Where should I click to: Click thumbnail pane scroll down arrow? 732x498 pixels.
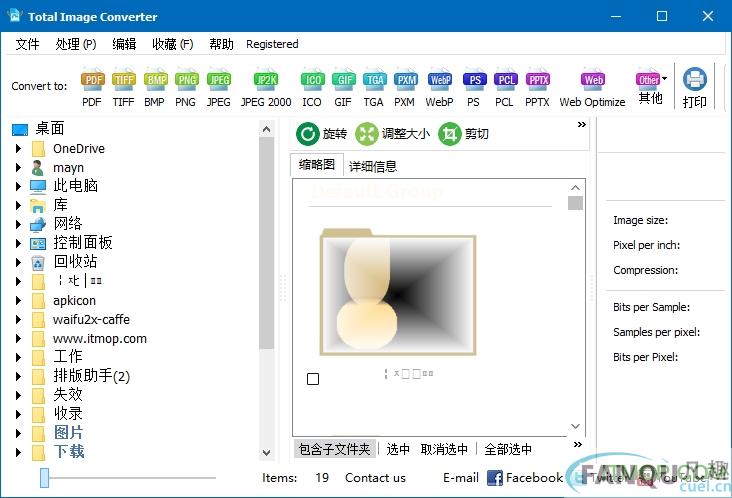(x=576, y=426)
